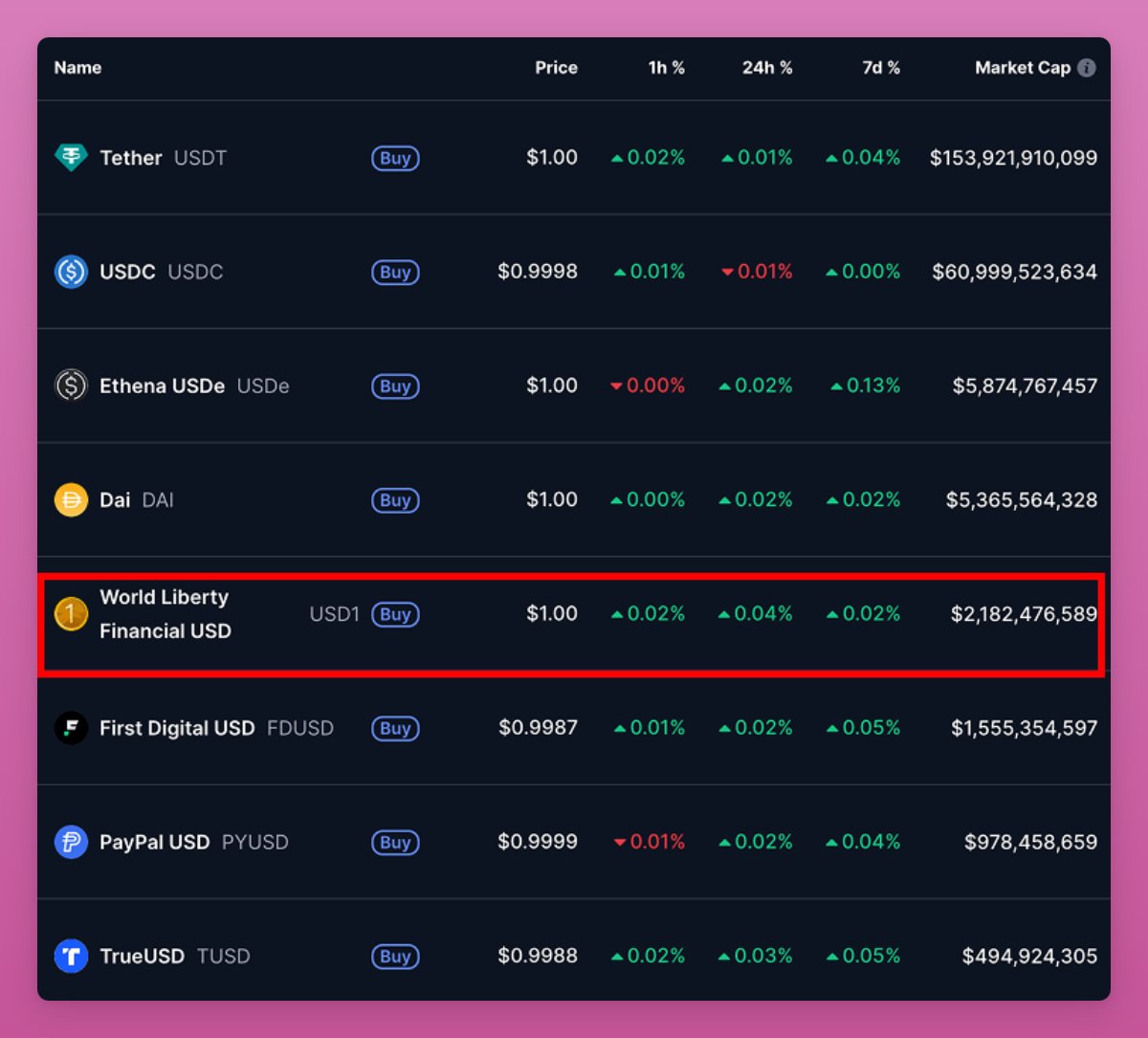Click market cap value $1,555,354,597
This screenshot has width=1148, height=1038.
click(1024, 728)
